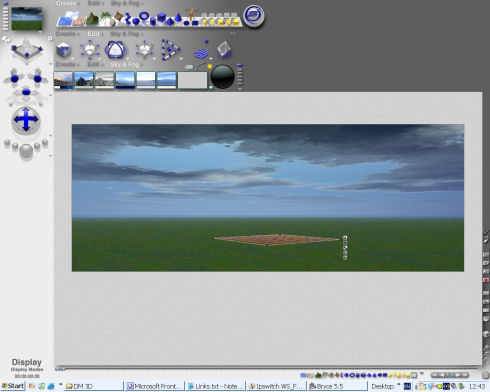Select the Align tool with dotted triangle
490x392 pixels.
point(170,50)
